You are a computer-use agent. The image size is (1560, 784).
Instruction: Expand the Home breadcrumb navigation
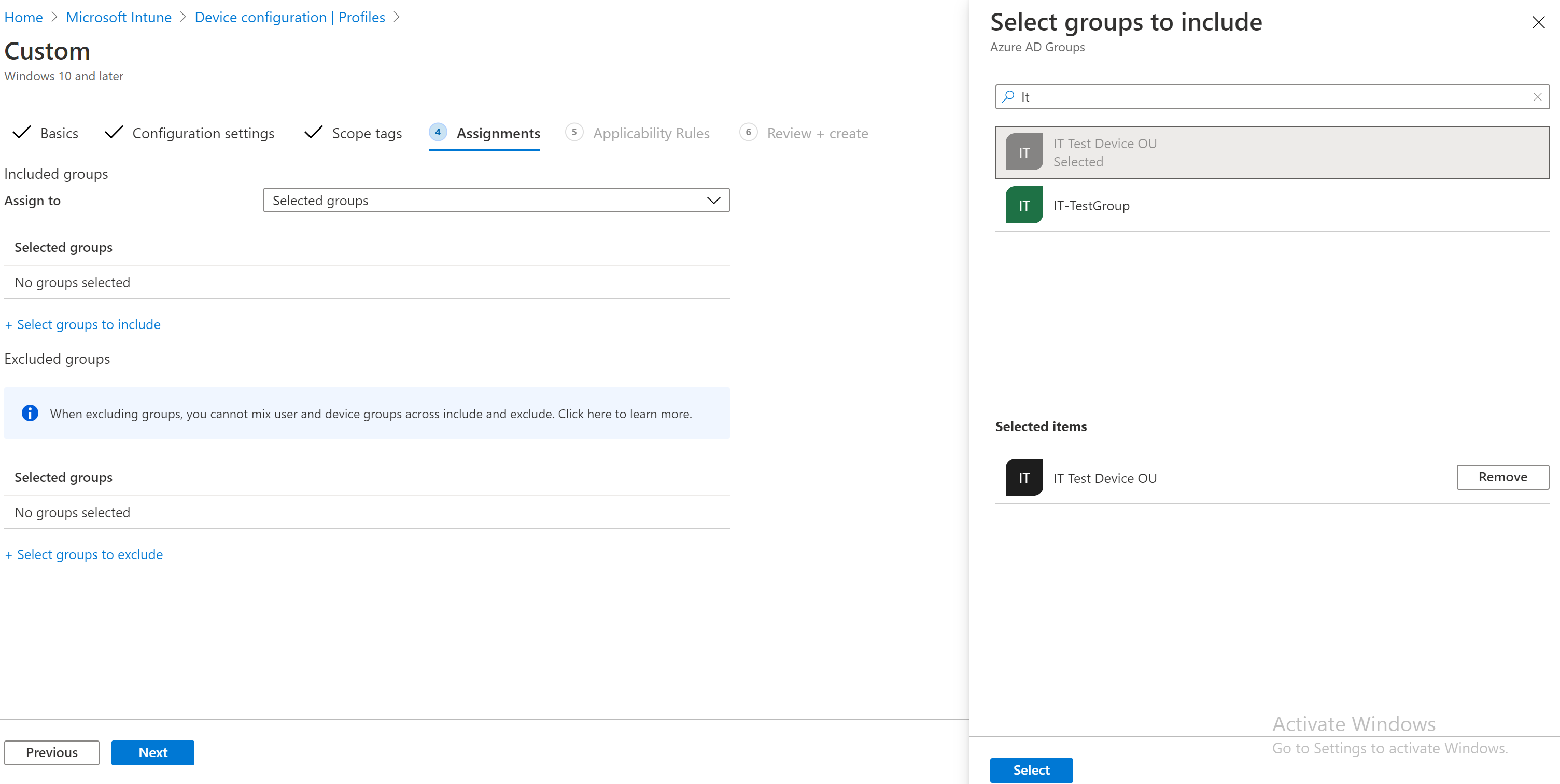pyautogui.click(x=24, y=17)
